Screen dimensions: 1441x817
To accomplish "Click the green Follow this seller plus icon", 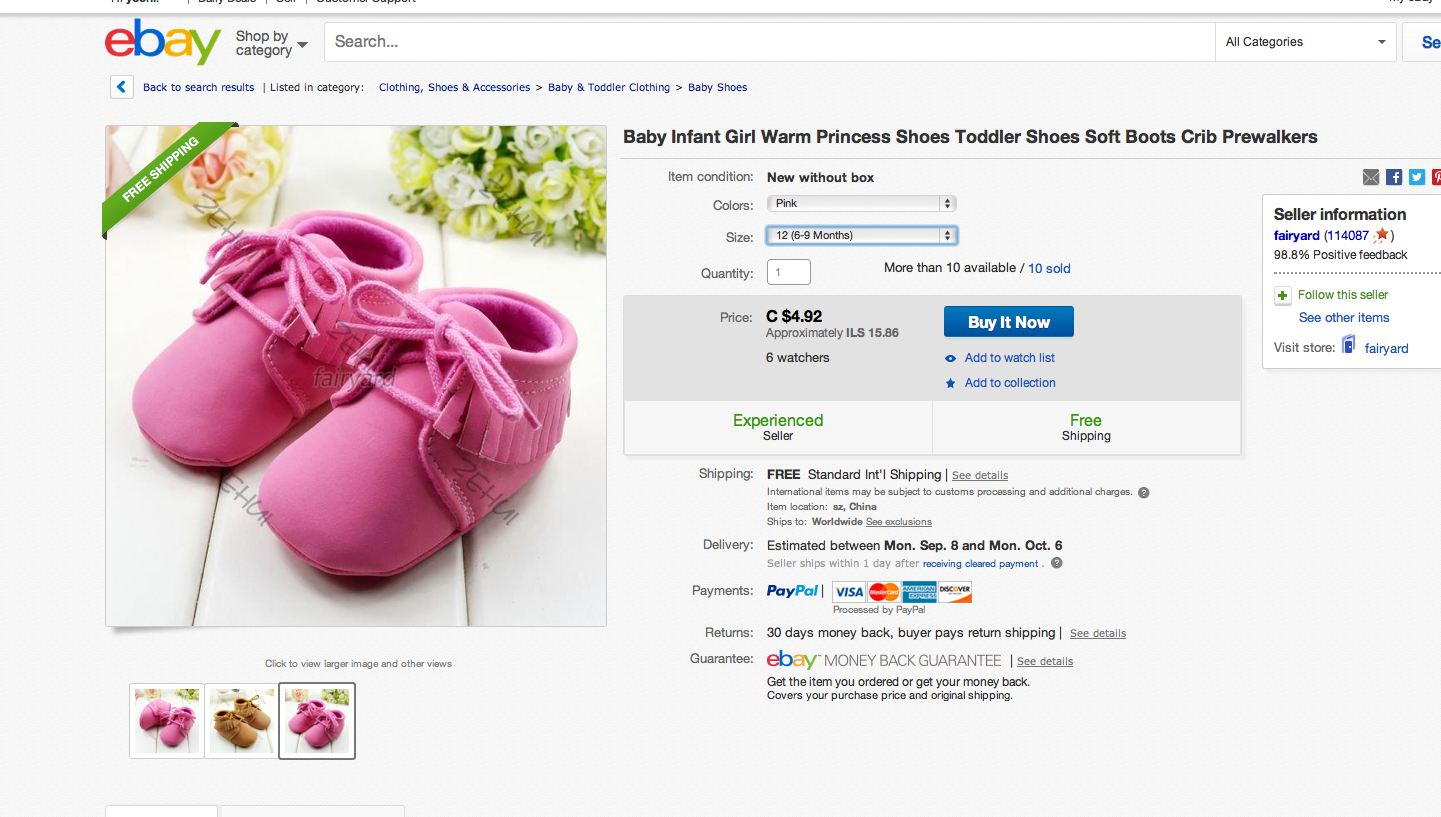I will pos(1283,295).
